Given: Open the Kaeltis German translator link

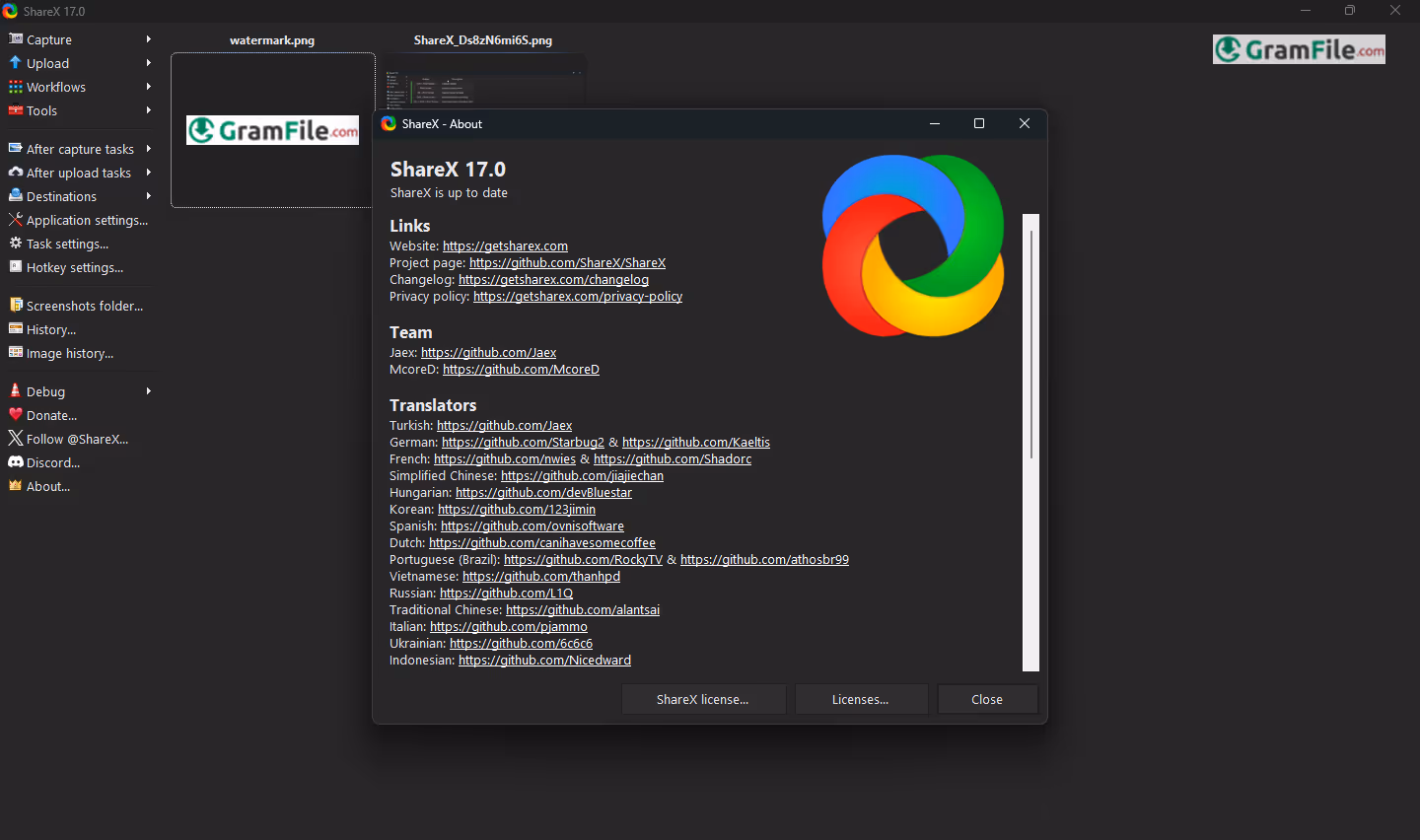Looking at the screenshot, I should [696, 443].
